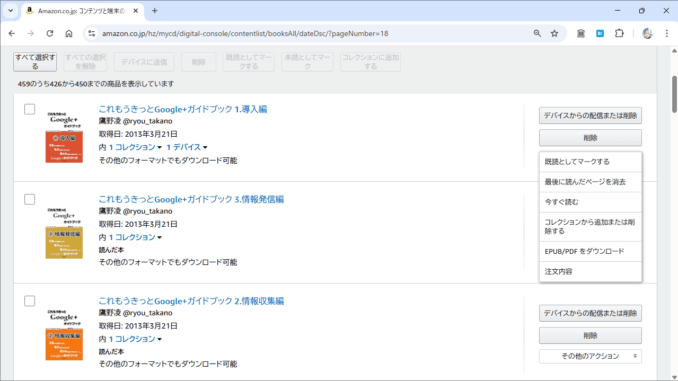The image size is (678, 381).
Task: Check the box for Google+ガイドブック 2.情報収集編
Action: 29,301
